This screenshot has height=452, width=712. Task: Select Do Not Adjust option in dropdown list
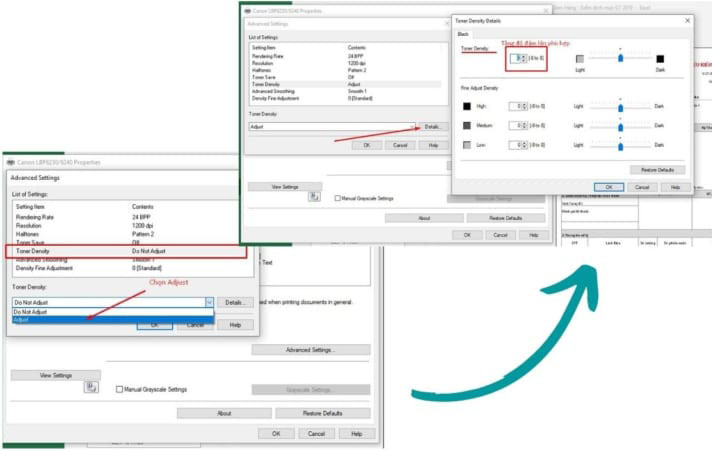tap(30, 312)
